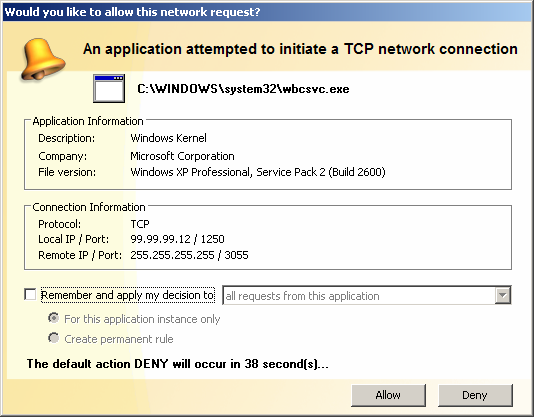The image size is (534, 417).
Task: Click the Local IP 99.99.99.12 / 1250 value
Action: coord(177,239)
